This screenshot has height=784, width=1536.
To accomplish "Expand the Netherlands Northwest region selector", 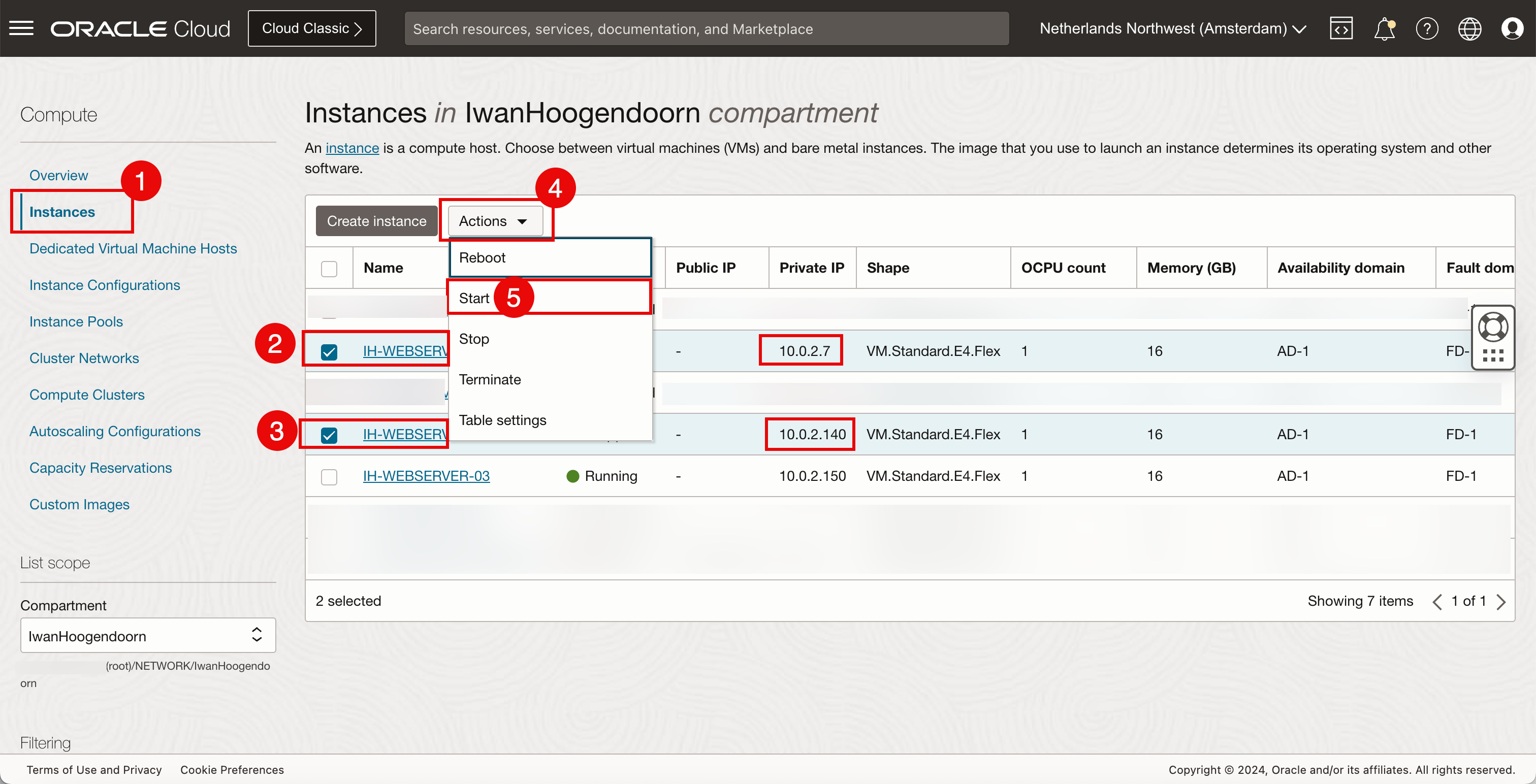I will (1173, 28).
